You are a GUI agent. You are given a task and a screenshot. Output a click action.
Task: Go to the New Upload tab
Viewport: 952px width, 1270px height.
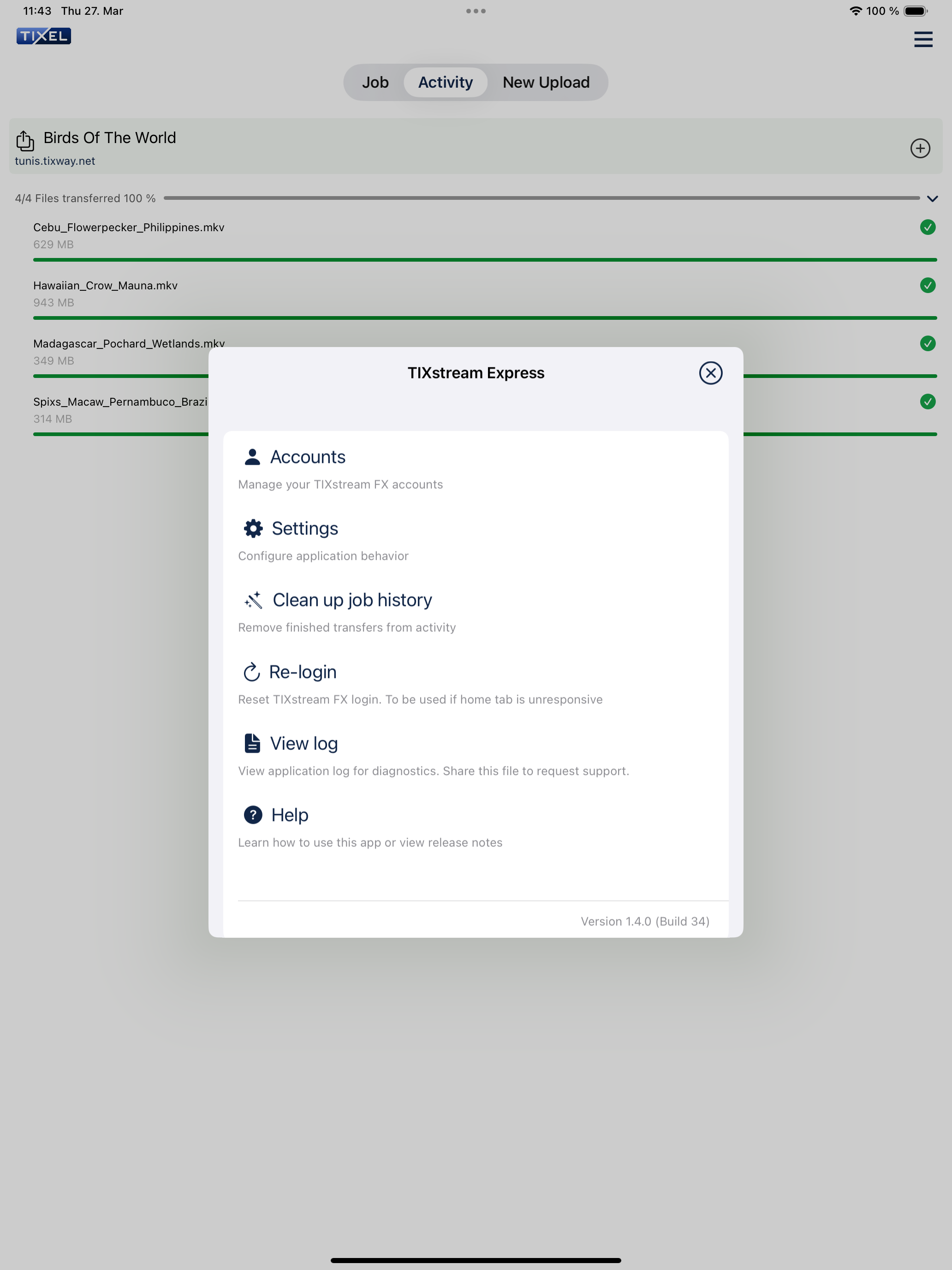(546, 82)
